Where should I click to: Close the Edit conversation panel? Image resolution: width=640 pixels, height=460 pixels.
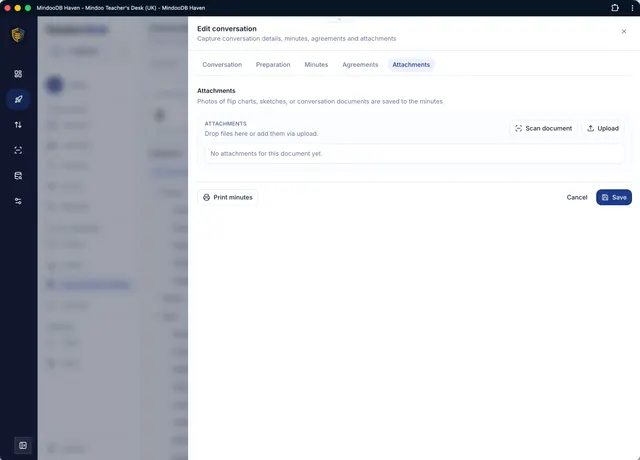tap(624, 31)
